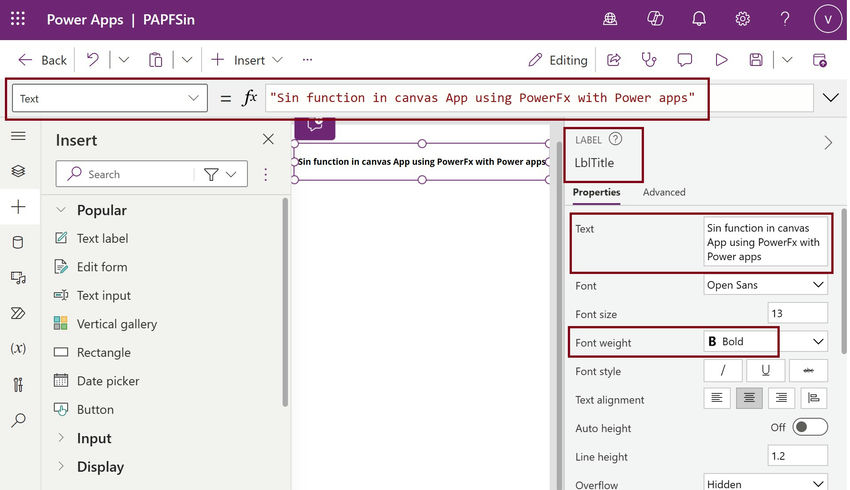Image resolution: width=850 pixels, height=490 pixels.
Task: Toggle the left hamburger menu
Action: point(18,136)
